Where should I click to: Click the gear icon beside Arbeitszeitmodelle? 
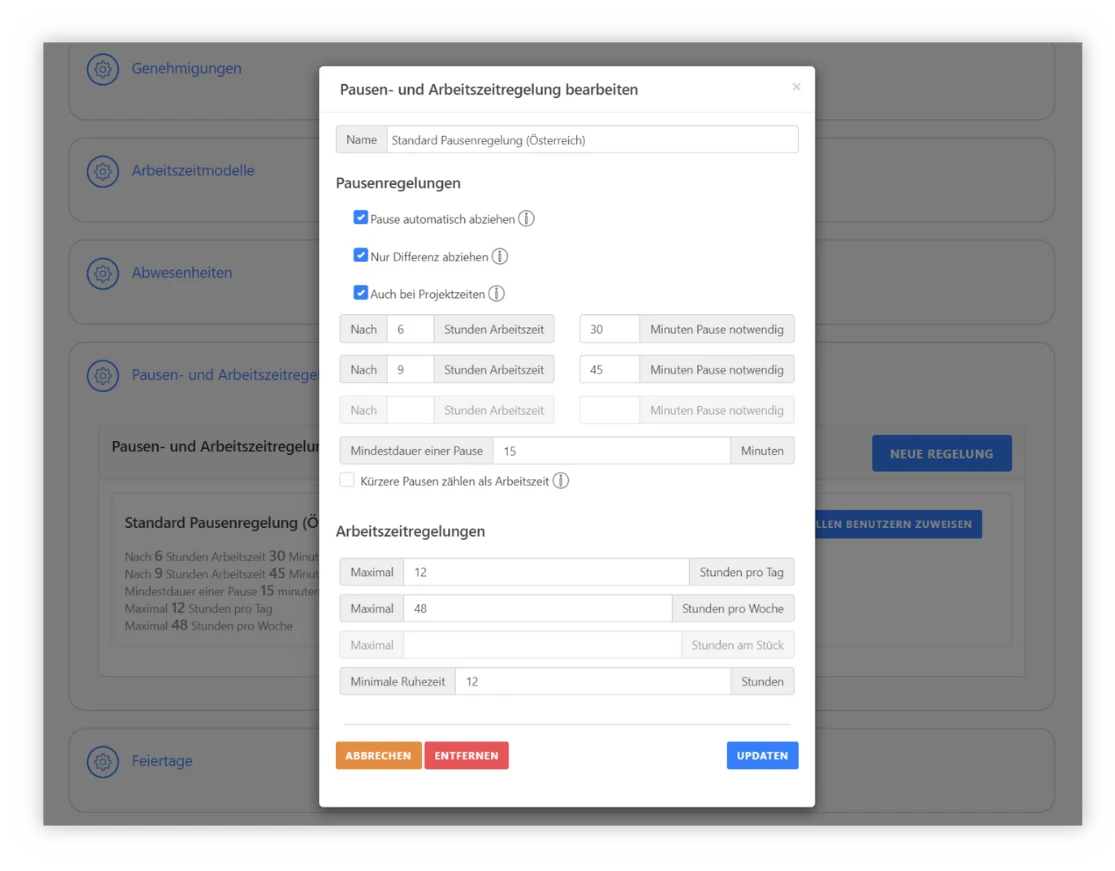(102, 171)
